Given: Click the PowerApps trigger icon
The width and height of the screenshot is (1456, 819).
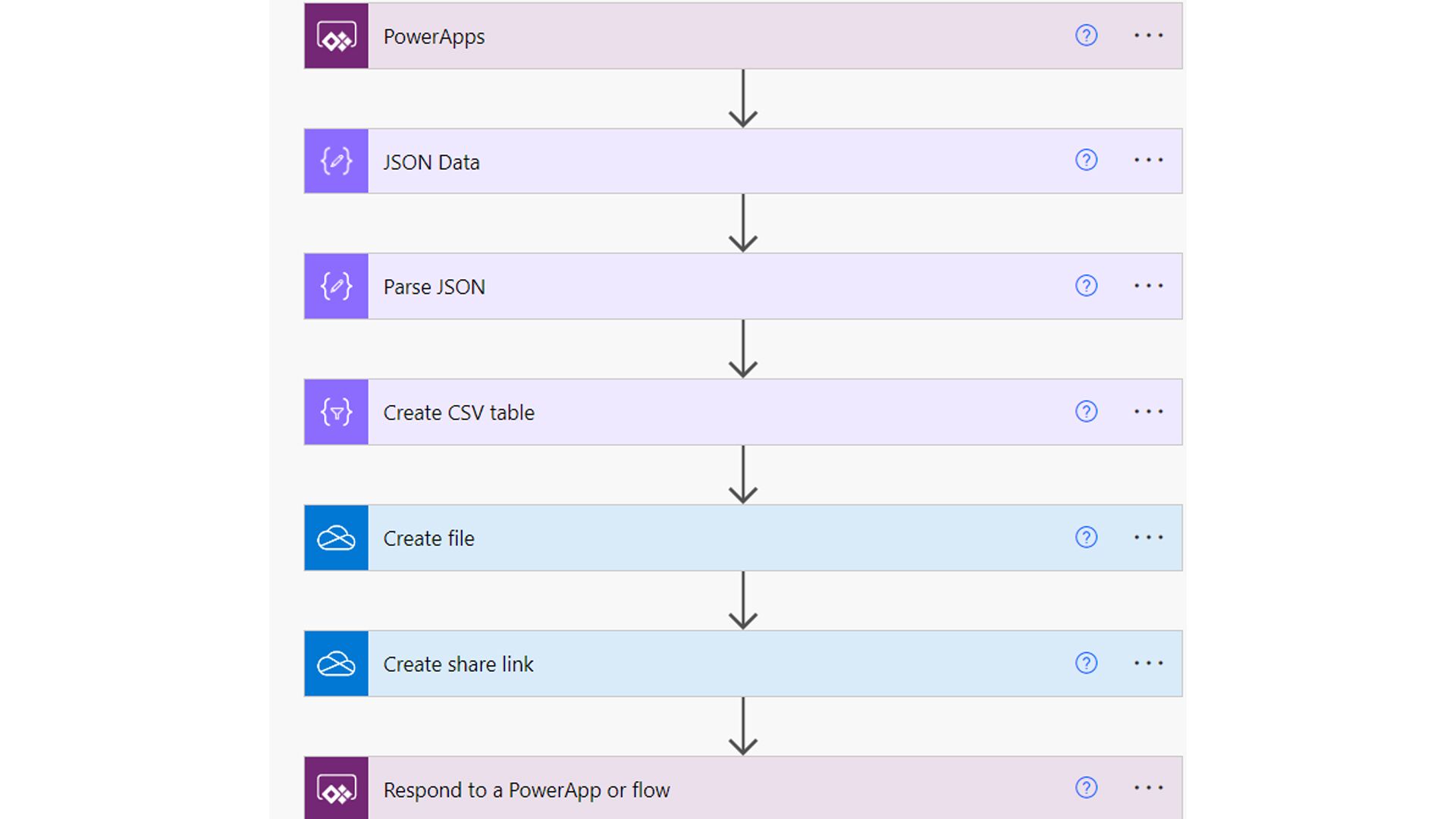Looking at the screenshot, I should point(336,36).
